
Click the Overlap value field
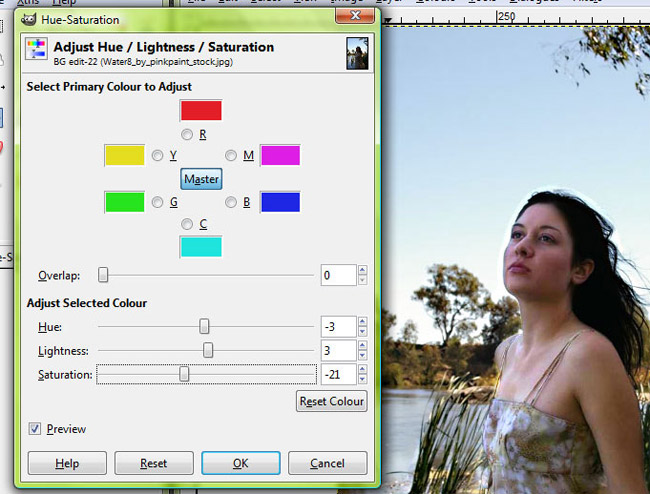point(339,275)
